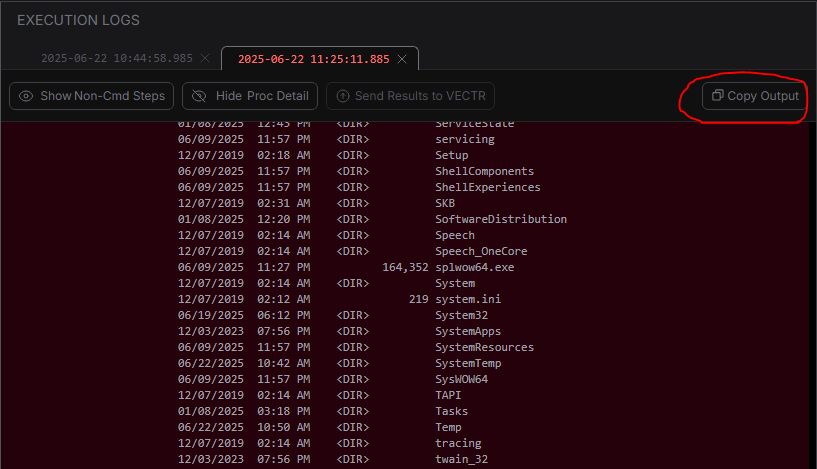
Task: Select the 11:25:11.885 execution tab
Action: coord(312,59)
